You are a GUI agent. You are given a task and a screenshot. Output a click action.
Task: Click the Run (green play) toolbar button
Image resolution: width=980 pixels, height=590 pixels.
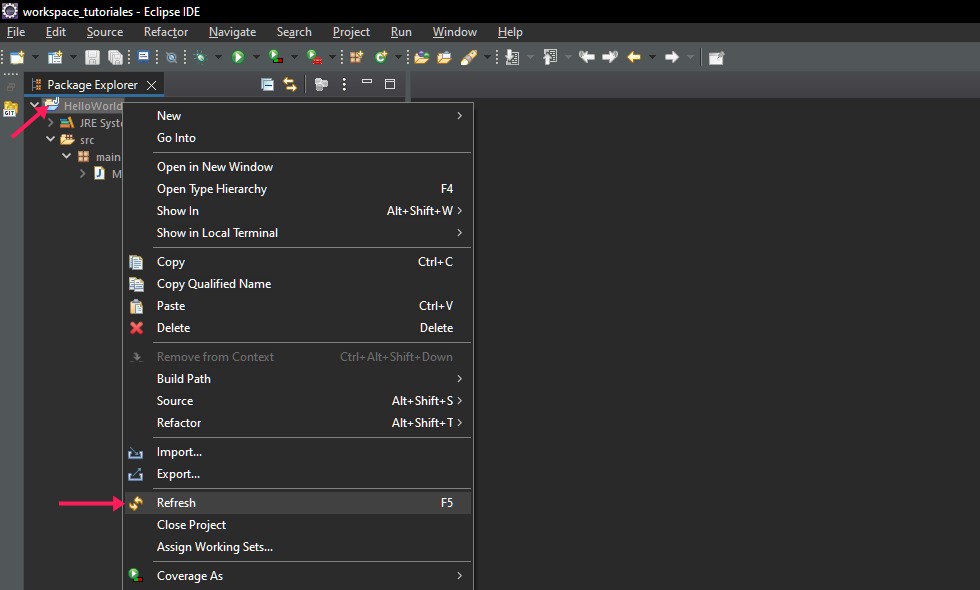click(238, 57)
